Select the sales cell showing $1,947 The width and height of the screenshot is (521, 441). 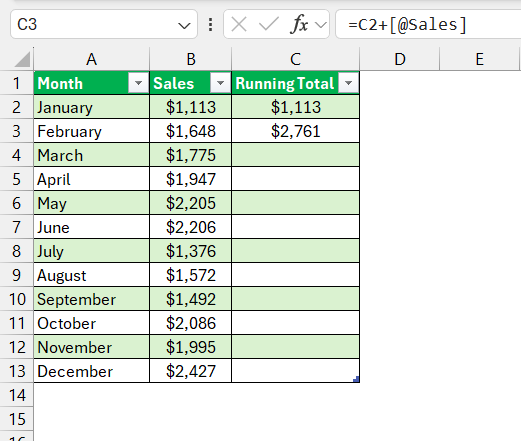pyautogui.click(x=191, y=179)
